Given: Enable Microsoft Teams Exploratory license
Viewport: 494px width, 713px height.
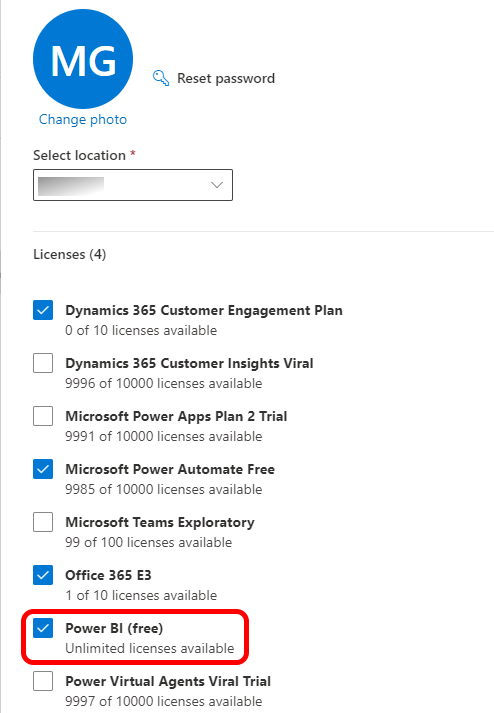Looking at the screenshot, I should tap(43, 522).
